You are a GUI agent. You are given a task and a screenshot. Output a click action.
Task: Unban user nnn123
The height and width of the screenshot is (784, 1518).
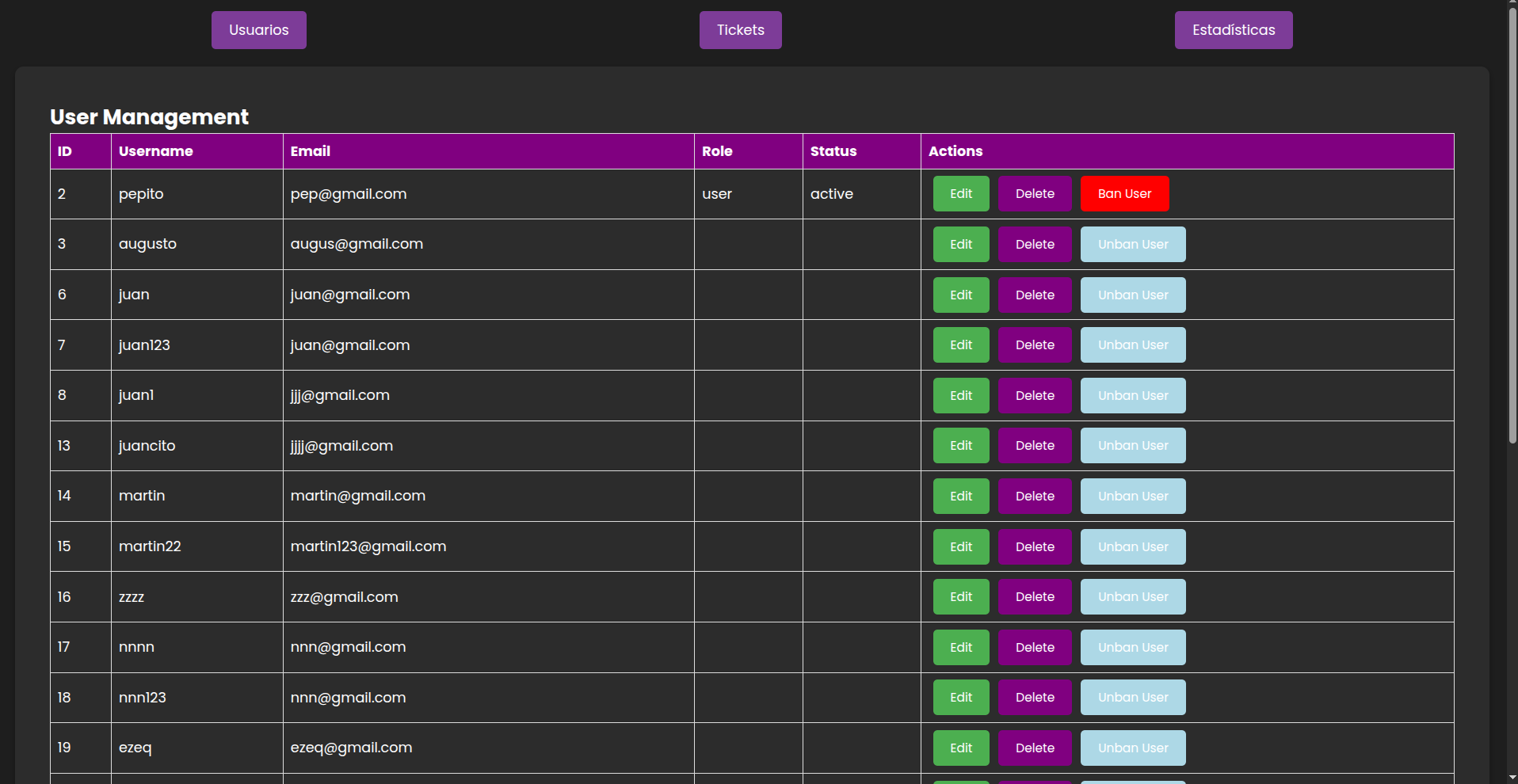click(1133, 698)
